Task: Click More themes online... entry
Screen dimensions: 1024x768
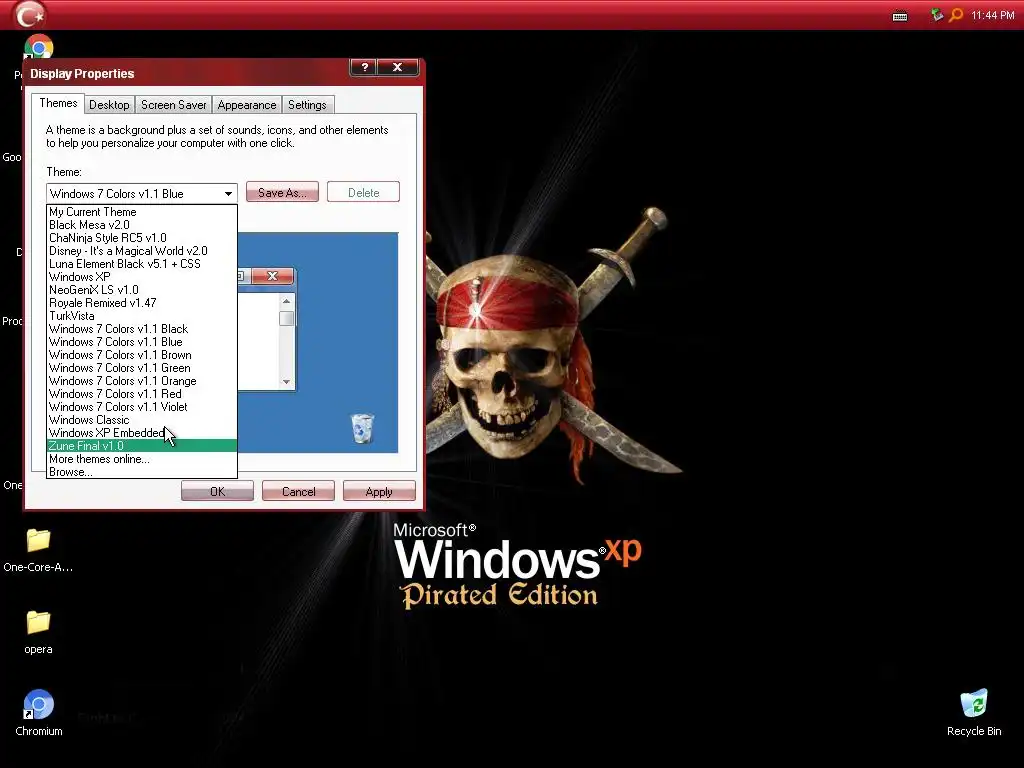Action: coord(142,459)
